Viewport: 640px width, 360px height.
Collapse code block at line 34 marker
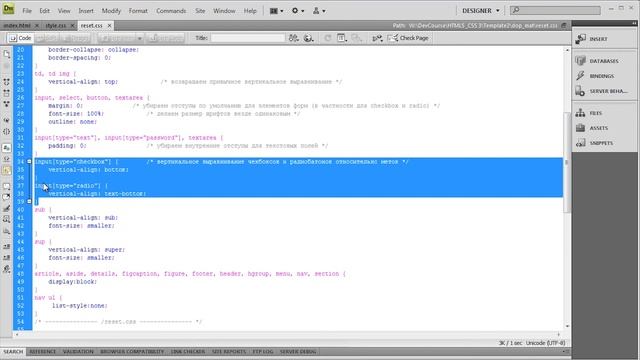pos(29,162)
